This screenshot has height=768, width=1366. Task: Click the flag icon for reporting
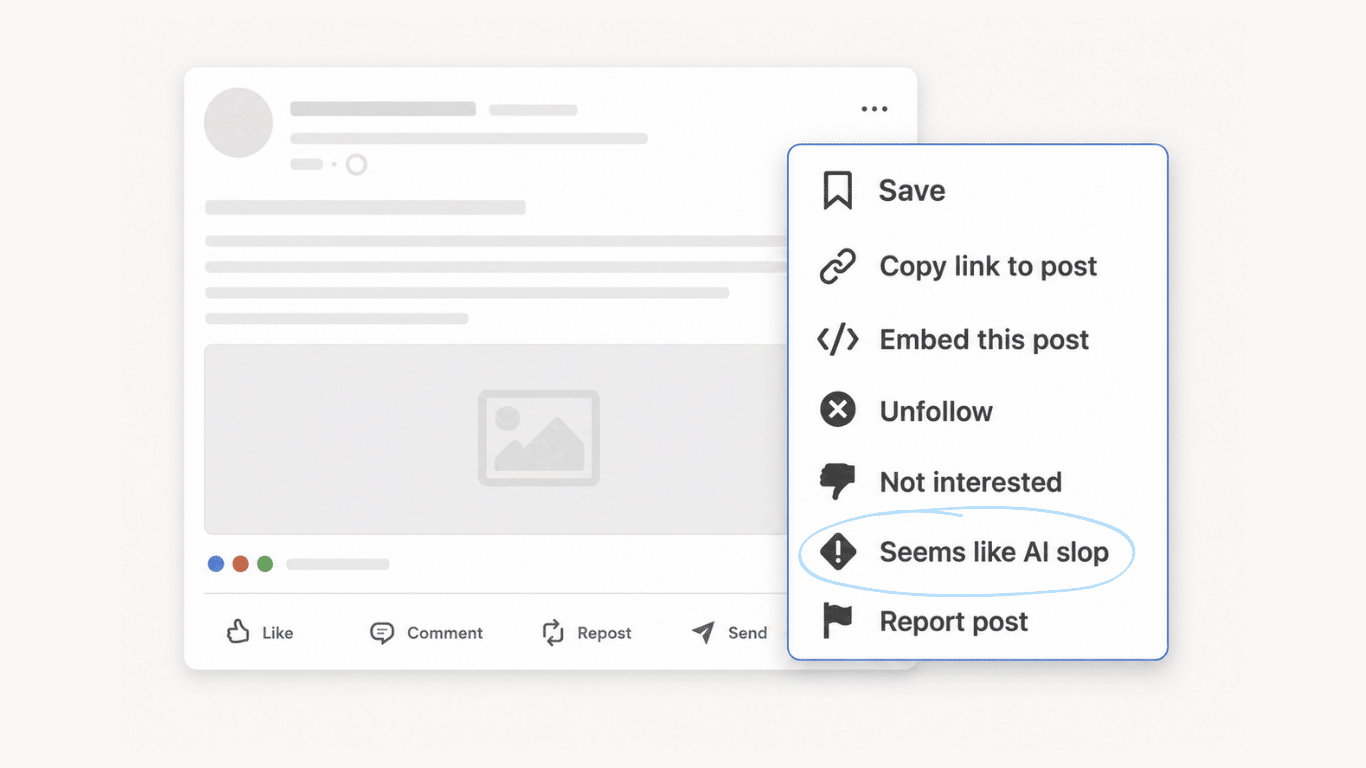[x=837, y=621]
